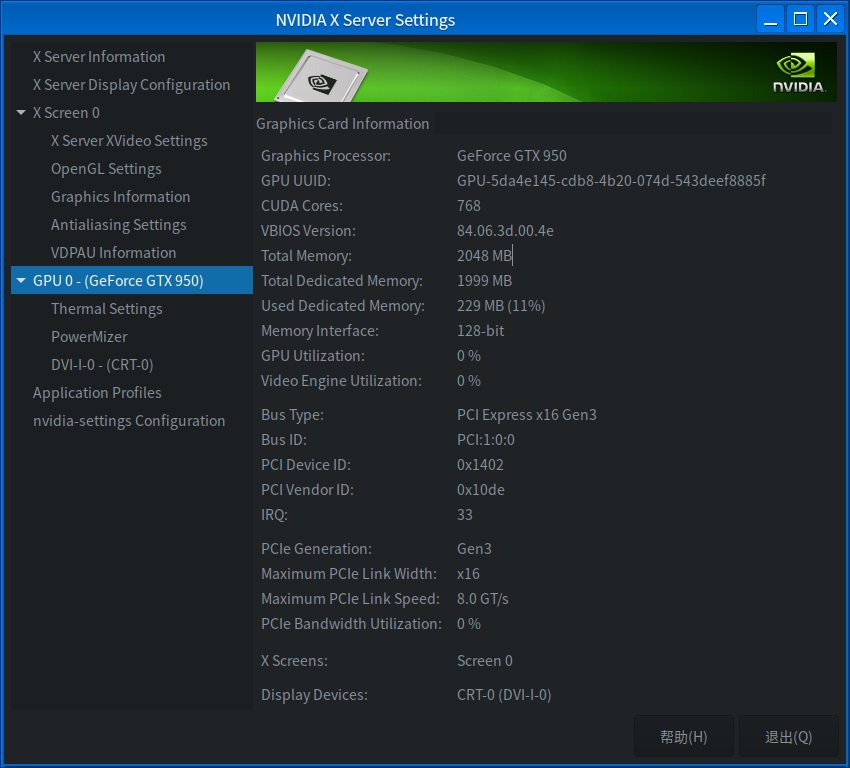Select X Server Display Configuration
Viewport: 850px width, 768px height.
[x=131, y=85]
